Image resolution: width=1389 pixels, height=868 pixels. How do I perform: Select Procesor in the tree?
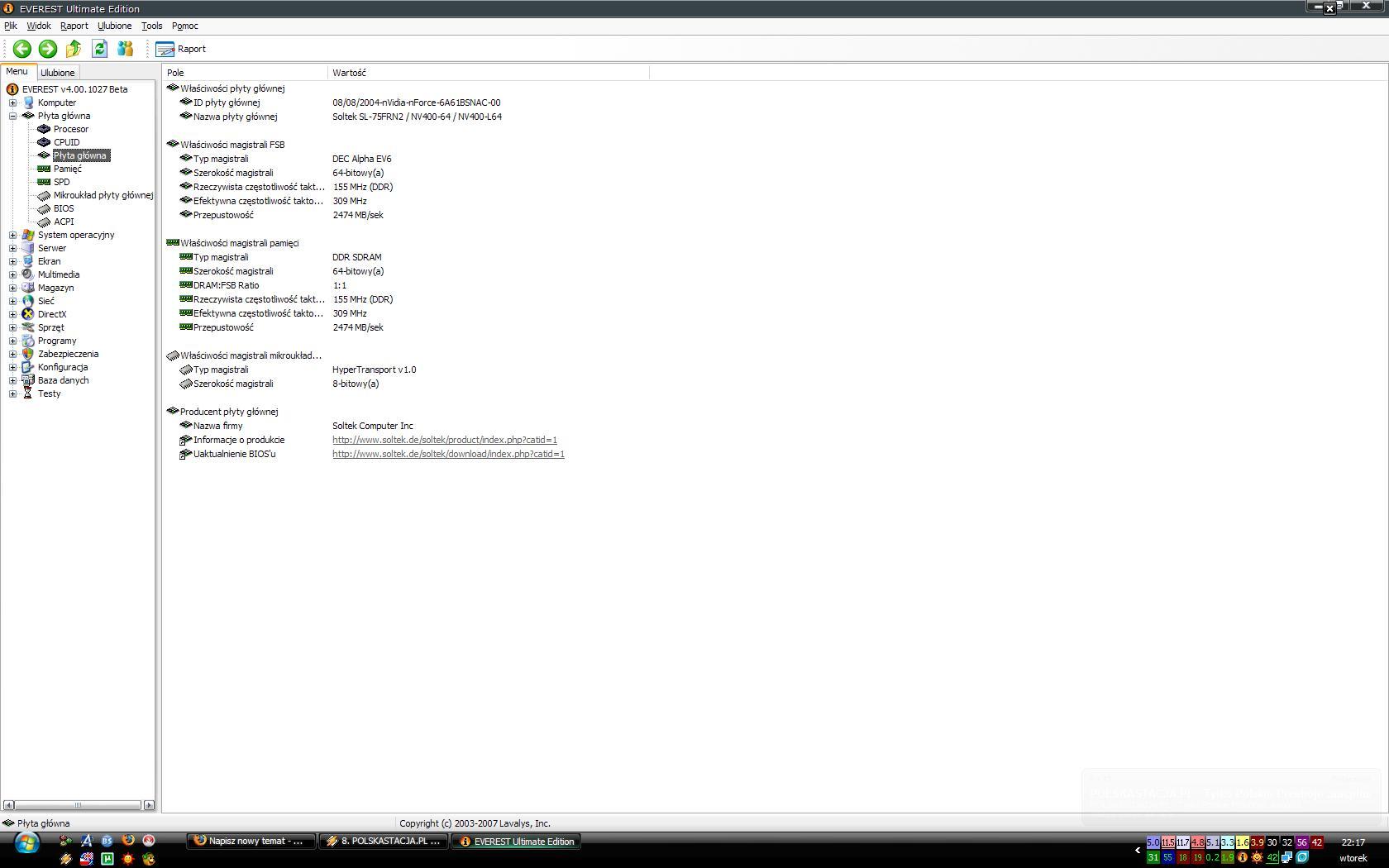[x=71, y=129]
